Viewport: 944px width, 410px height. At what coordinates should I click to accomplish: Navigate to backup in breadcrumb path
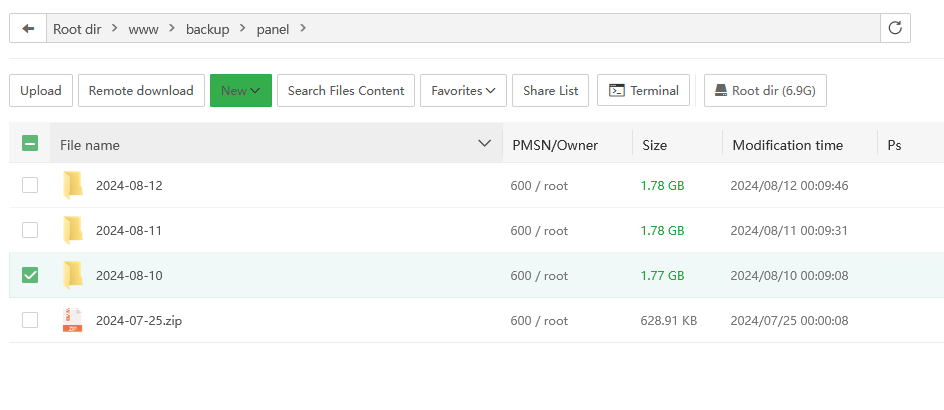pos(207,29)
